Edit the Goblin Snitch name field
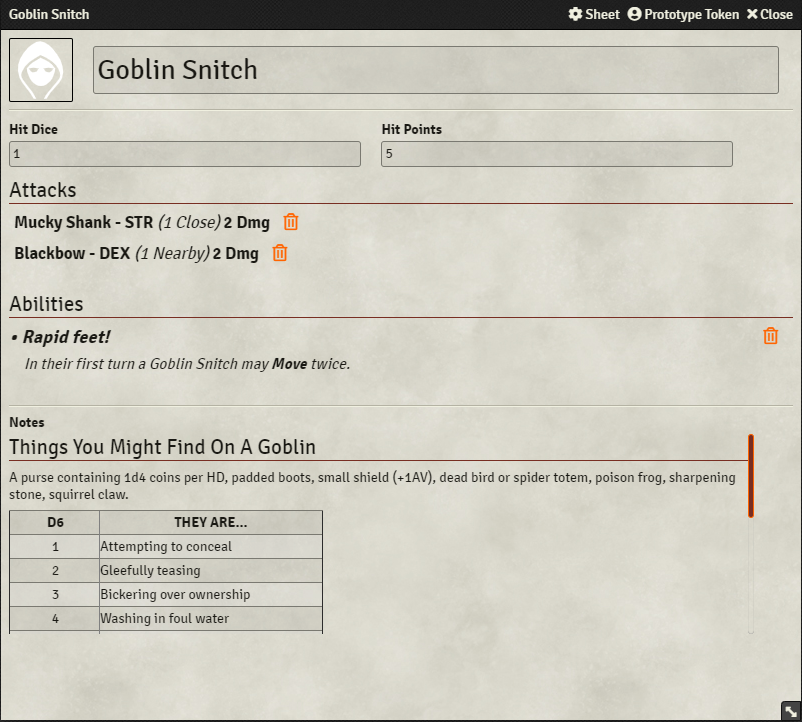Image resolution: width=802 pixels, height=722 pixels. point(436,70)
